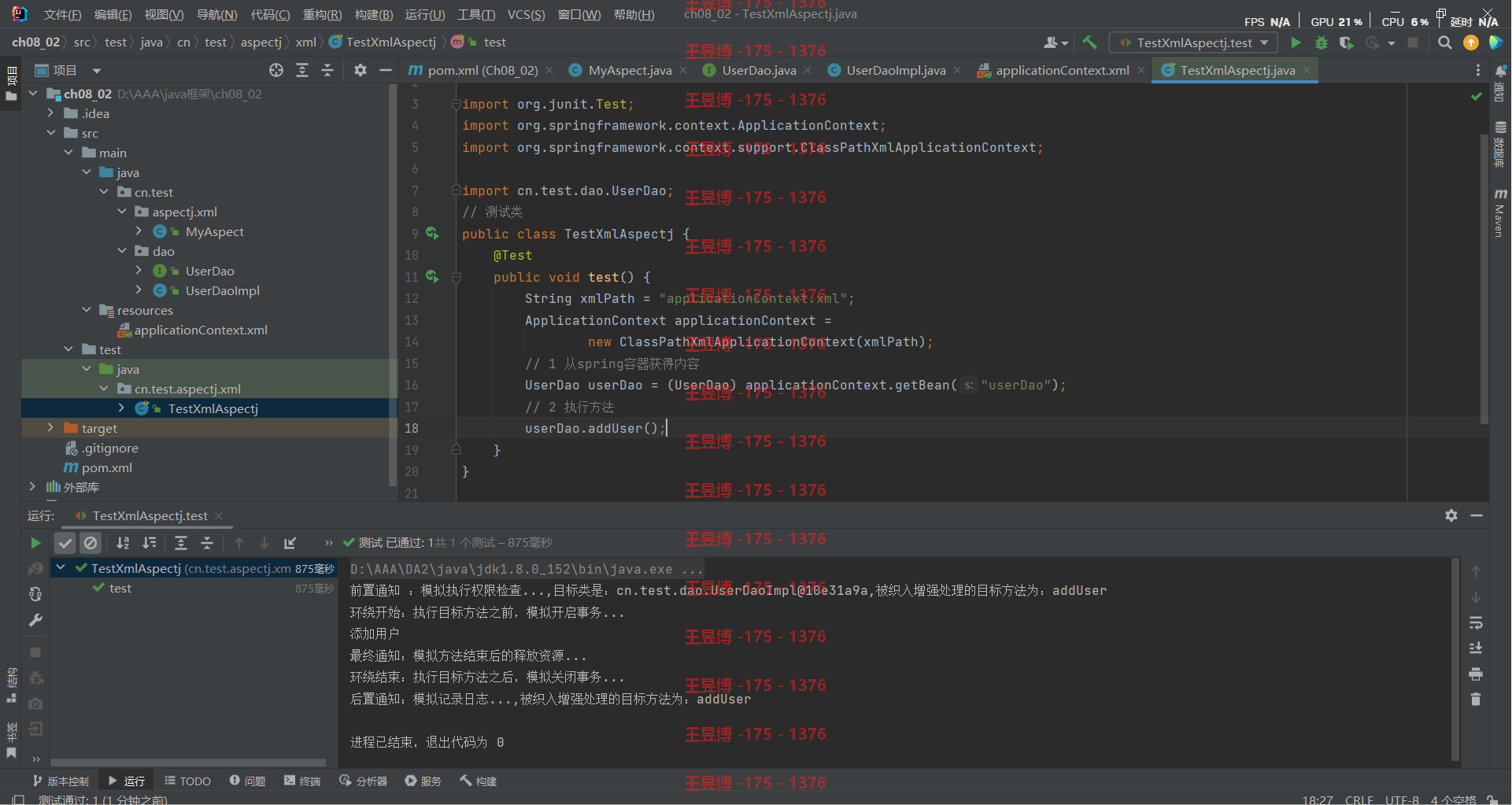The image size is (1512, 805).
Task: Open project panel settings gear
Action: (x=360, y=71)
